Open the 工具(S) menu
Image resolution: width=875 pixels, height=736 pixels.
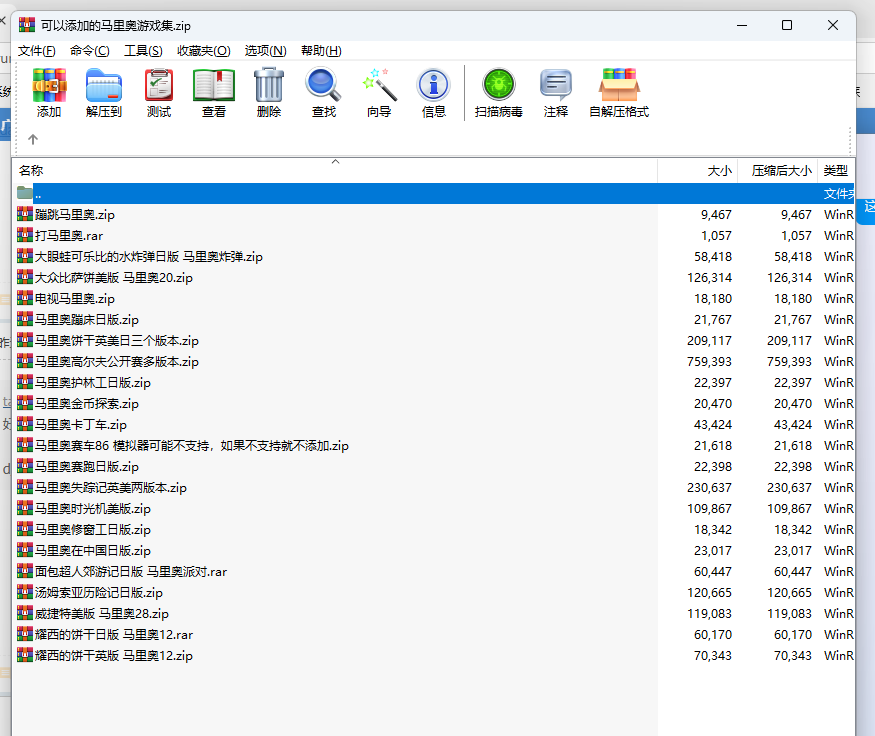tap(143, 51)
